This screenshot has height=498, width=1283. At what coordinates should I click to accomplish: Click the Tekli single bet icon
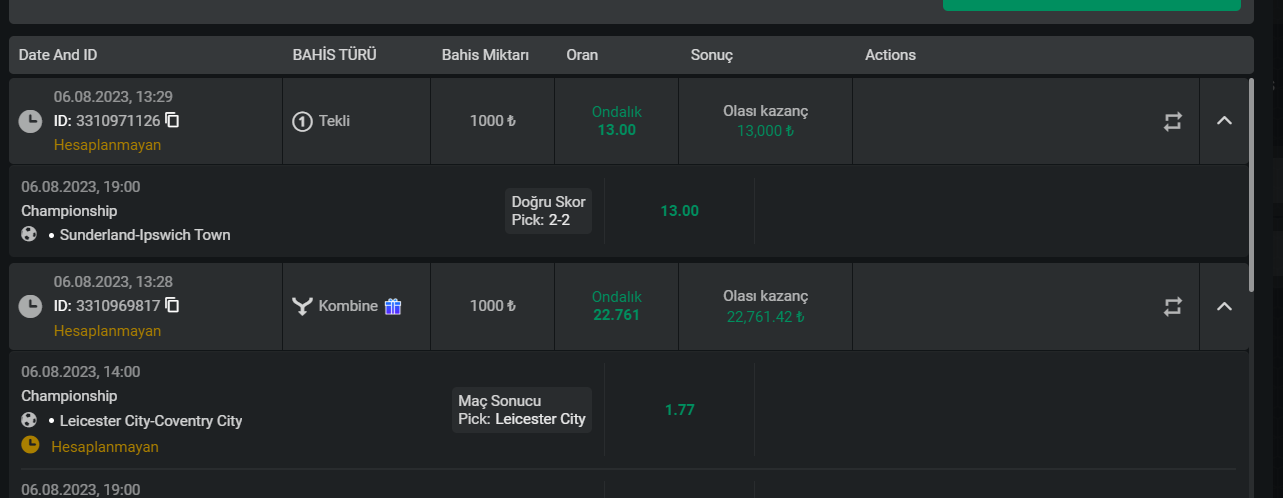click(302, 121)
